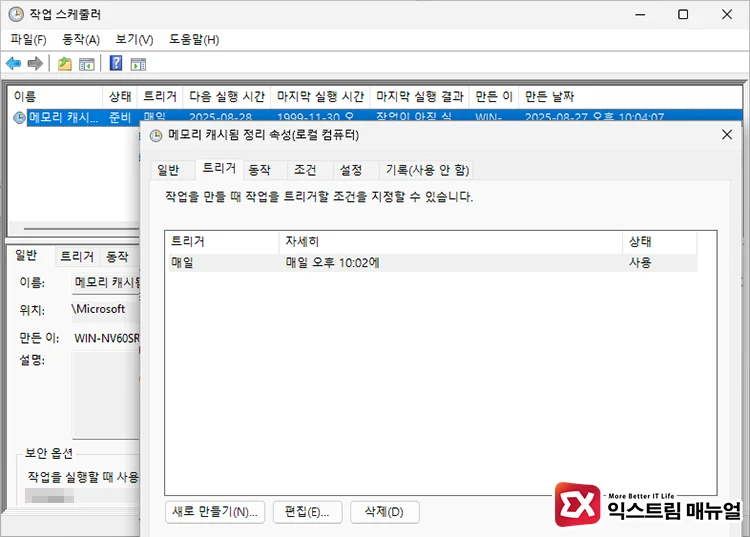750x537 pixels.
Task: Sort by 상태 column header in task list
Action: [x=120, y=97]
